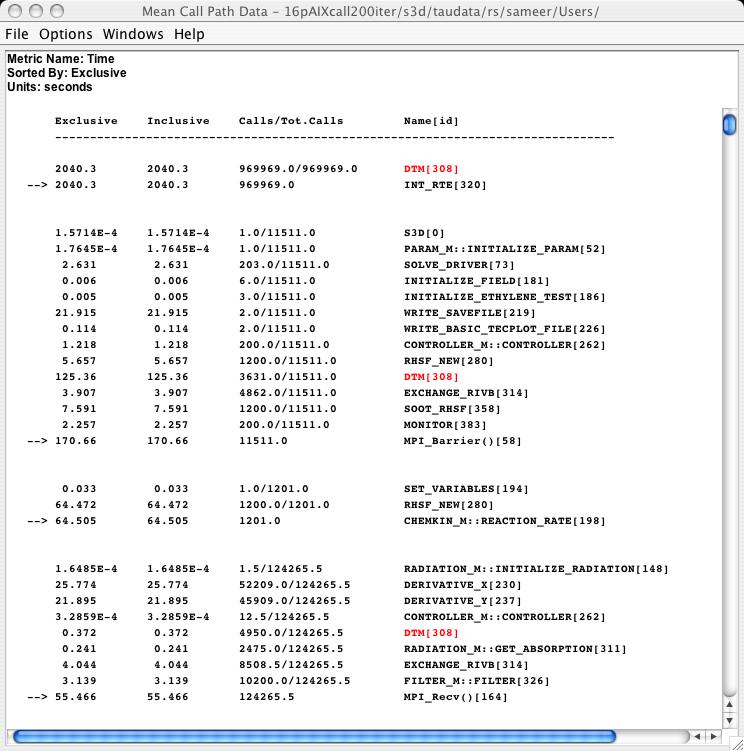Click the vertical scrollbar down arrow

pyautogui.click(x=729, y=720)
